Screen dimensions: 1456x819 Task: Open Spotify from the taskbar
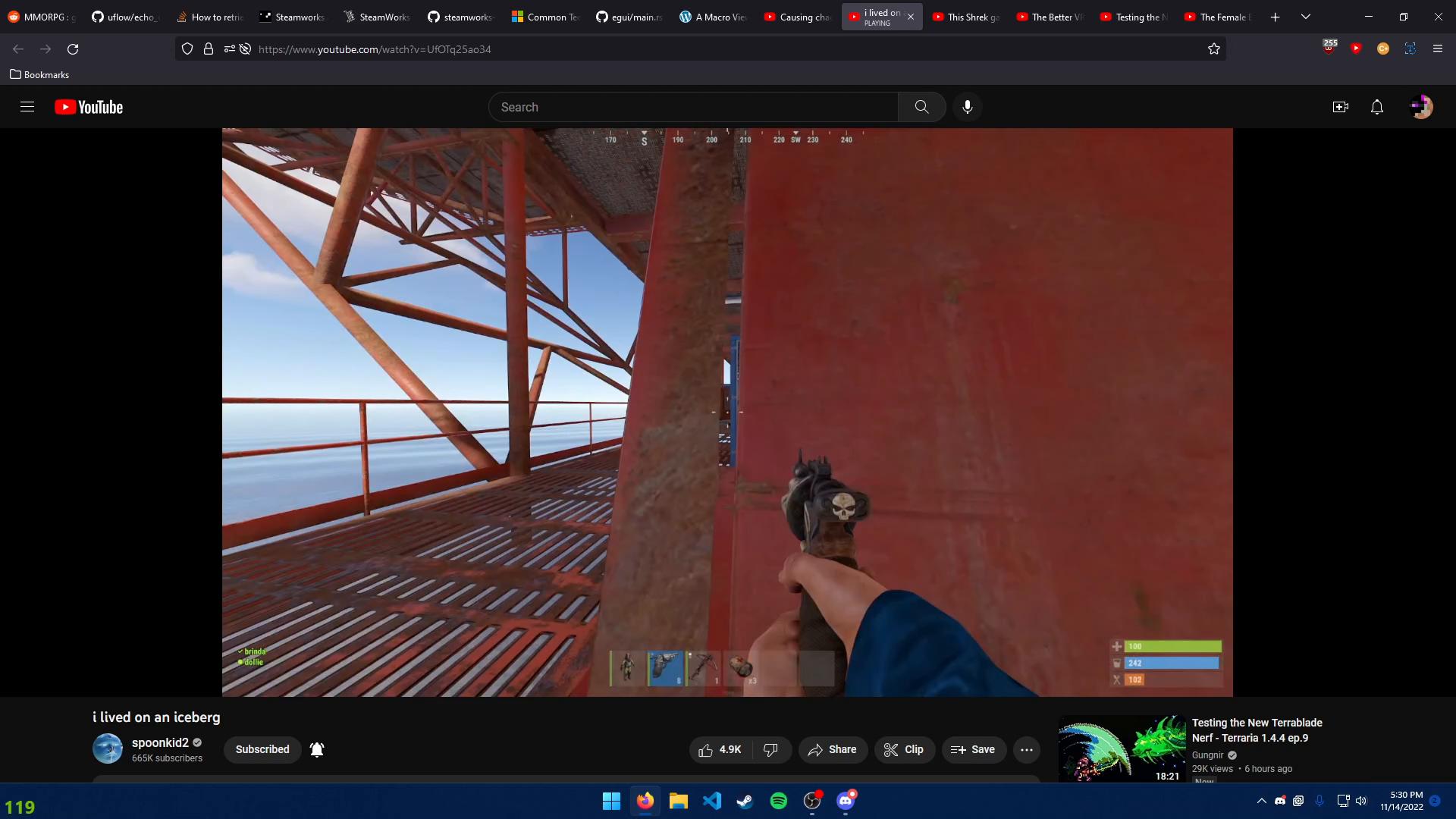(779, 801)
